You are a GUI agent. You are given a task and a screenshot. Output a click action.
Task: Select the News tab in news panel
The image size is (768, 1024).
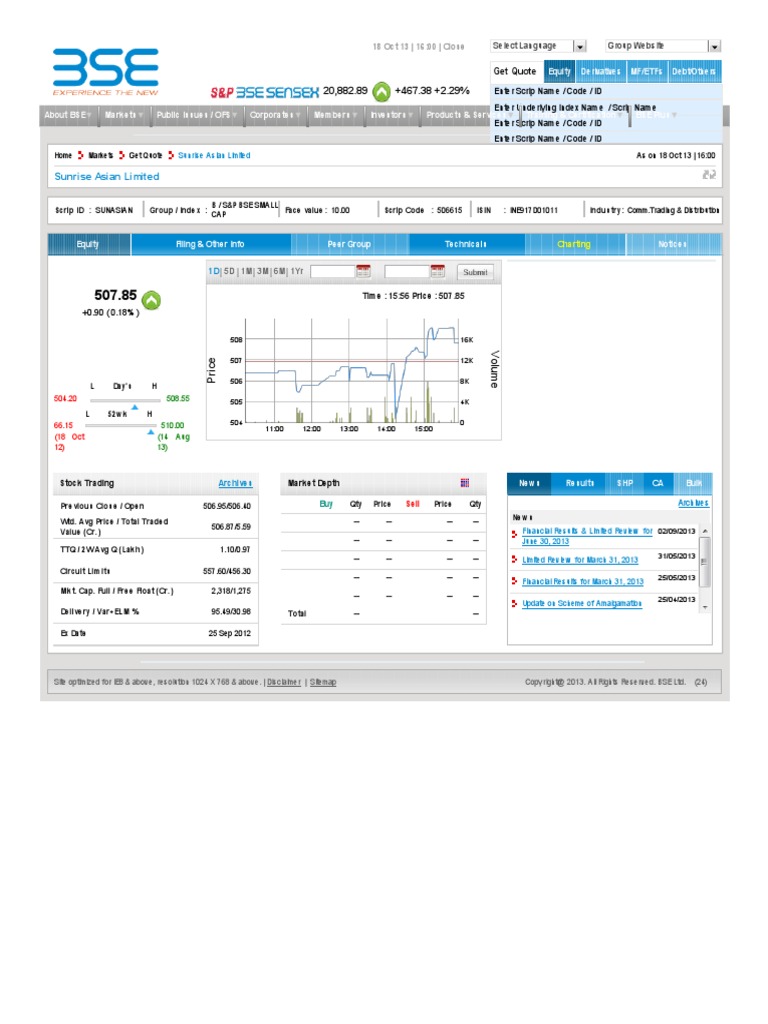(530, 483)
